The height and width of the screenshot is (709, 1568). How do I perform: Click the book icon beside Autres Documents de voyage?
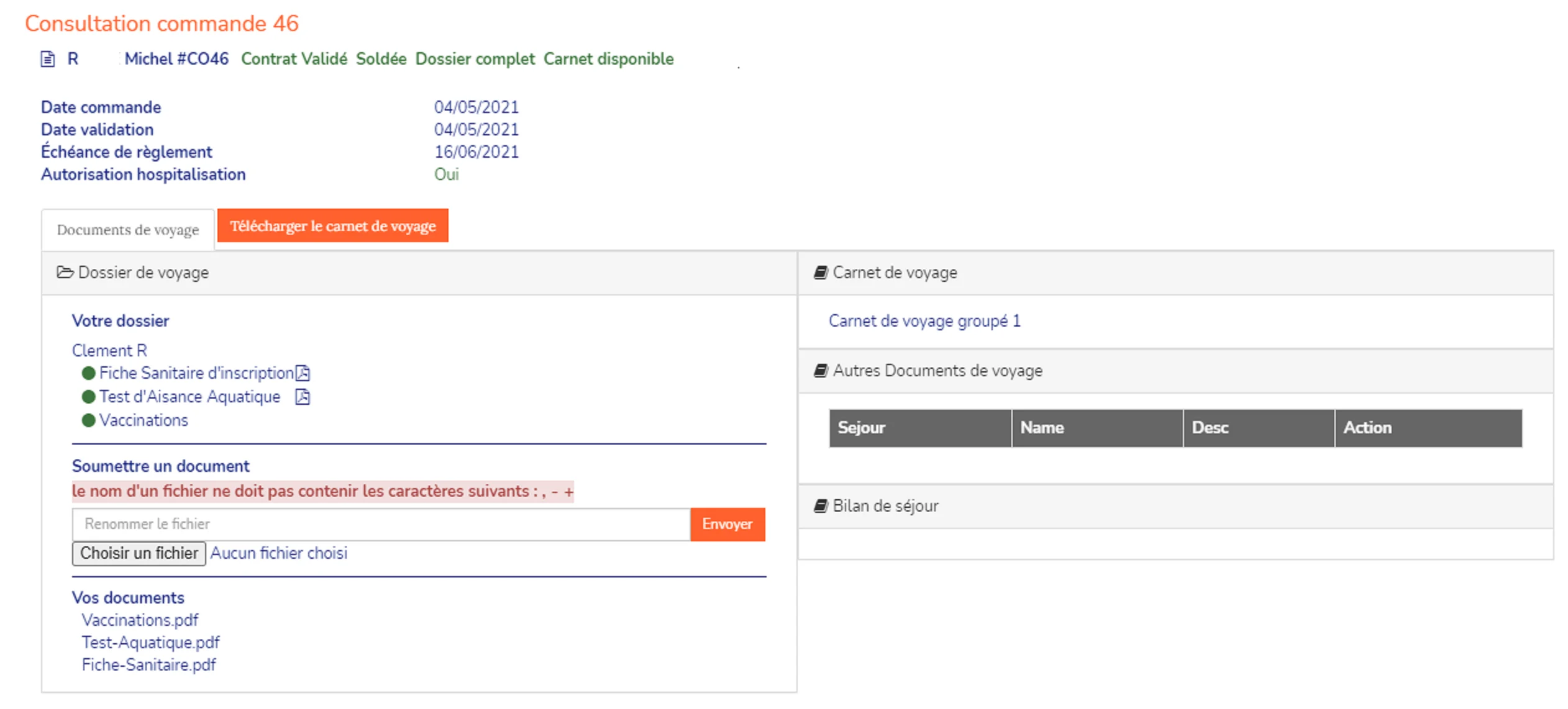coord(821,371)
